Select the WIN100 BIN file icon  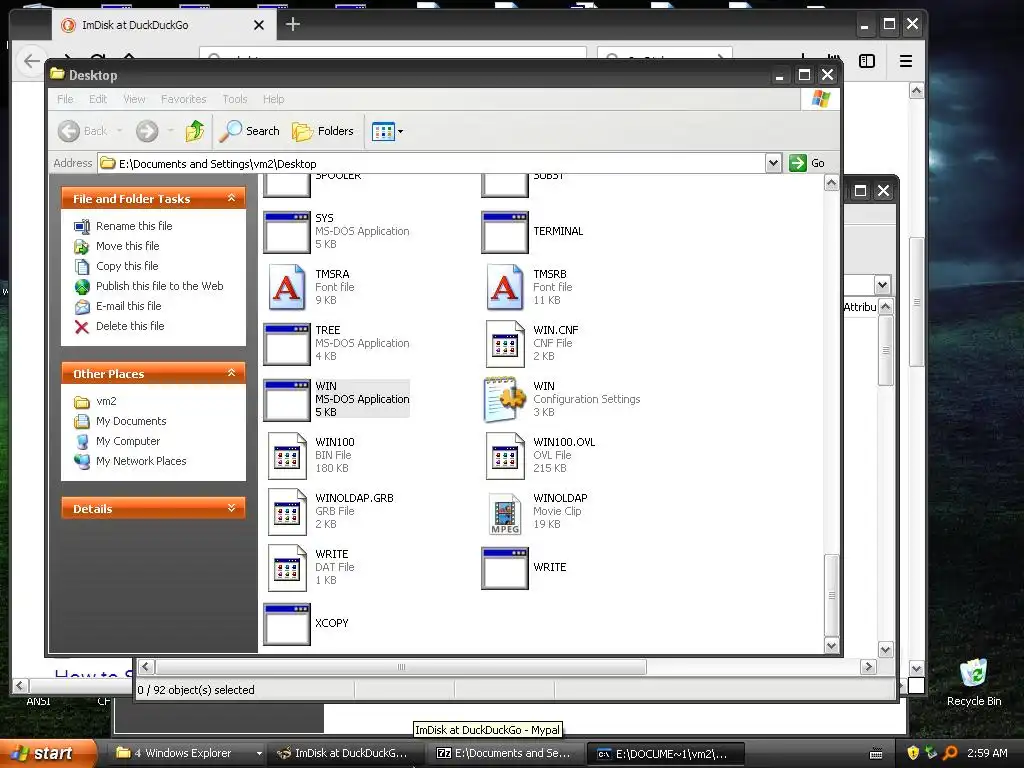click(x=287, y=456)
